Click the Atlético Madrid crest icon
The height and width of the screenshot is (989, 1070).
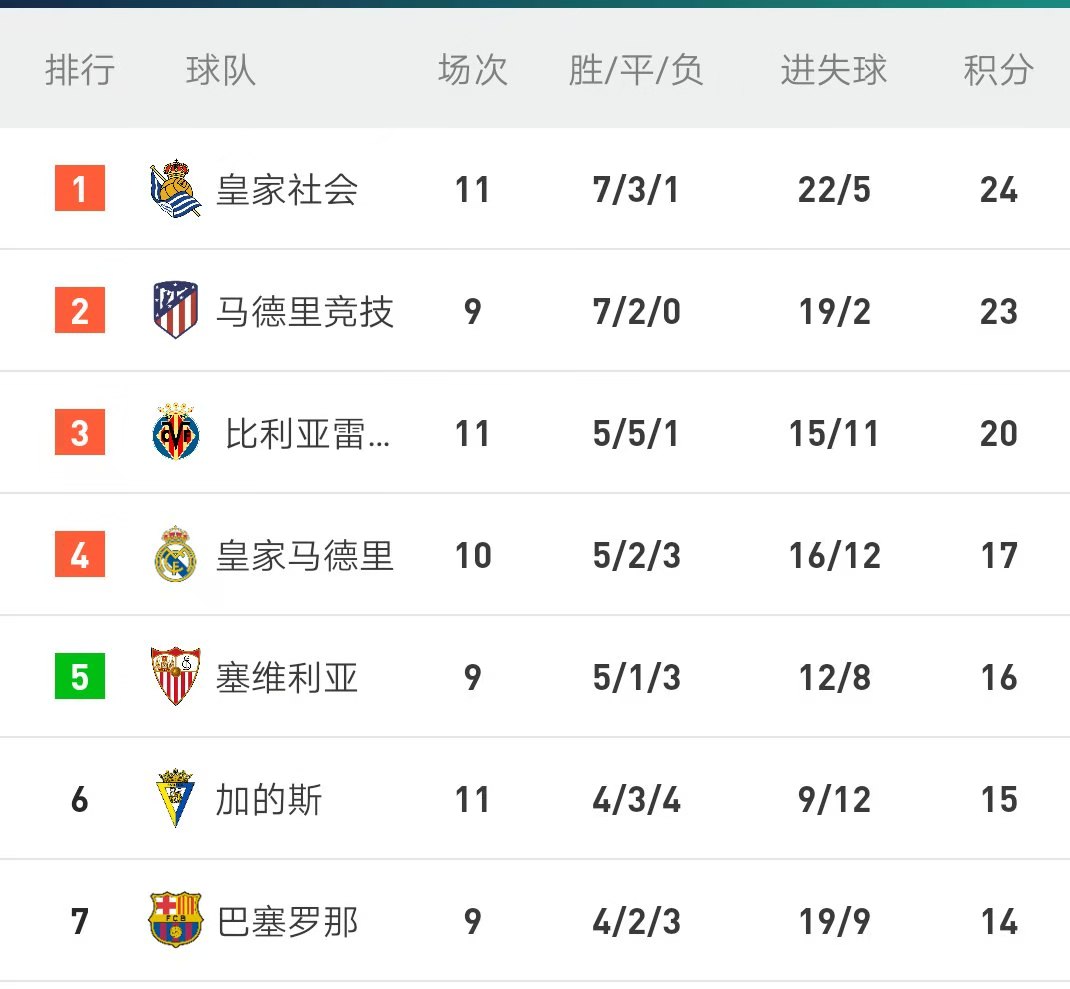tap(175, 310)
